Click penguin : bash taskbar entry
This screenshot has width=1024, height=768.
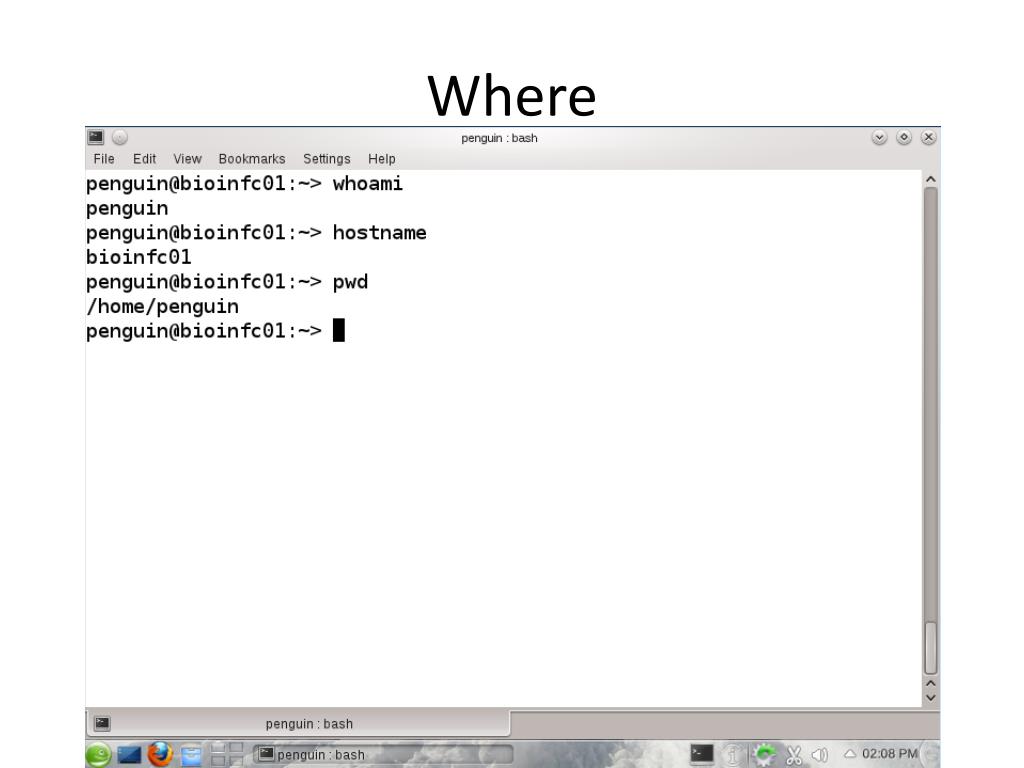pos(383,754)
